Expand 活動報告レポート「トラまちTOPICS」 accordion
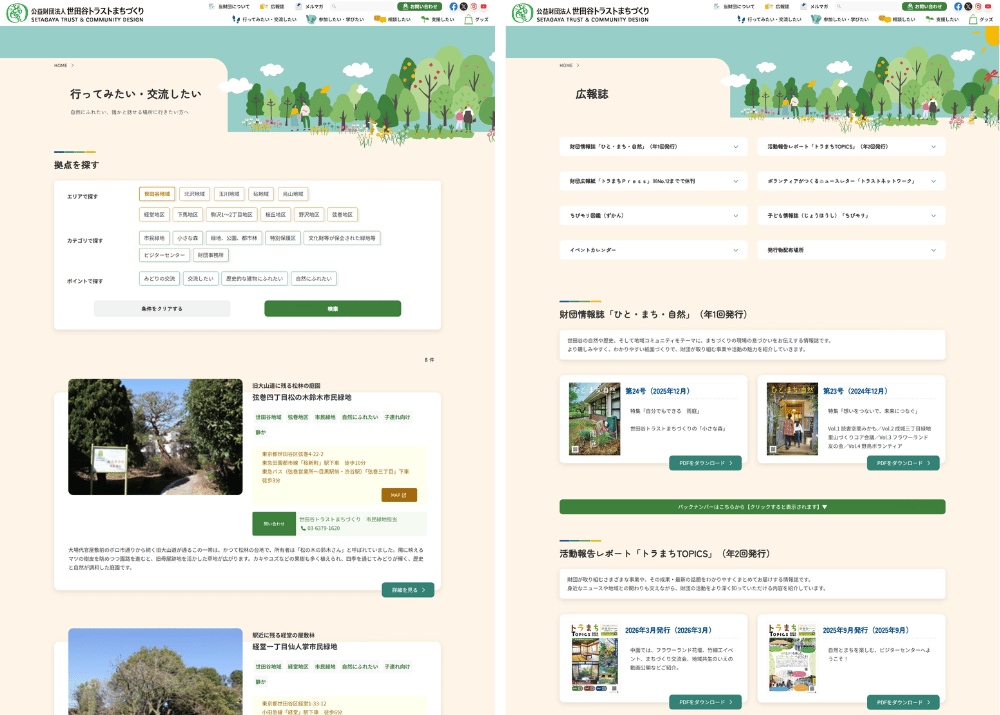 coord(851,147)
